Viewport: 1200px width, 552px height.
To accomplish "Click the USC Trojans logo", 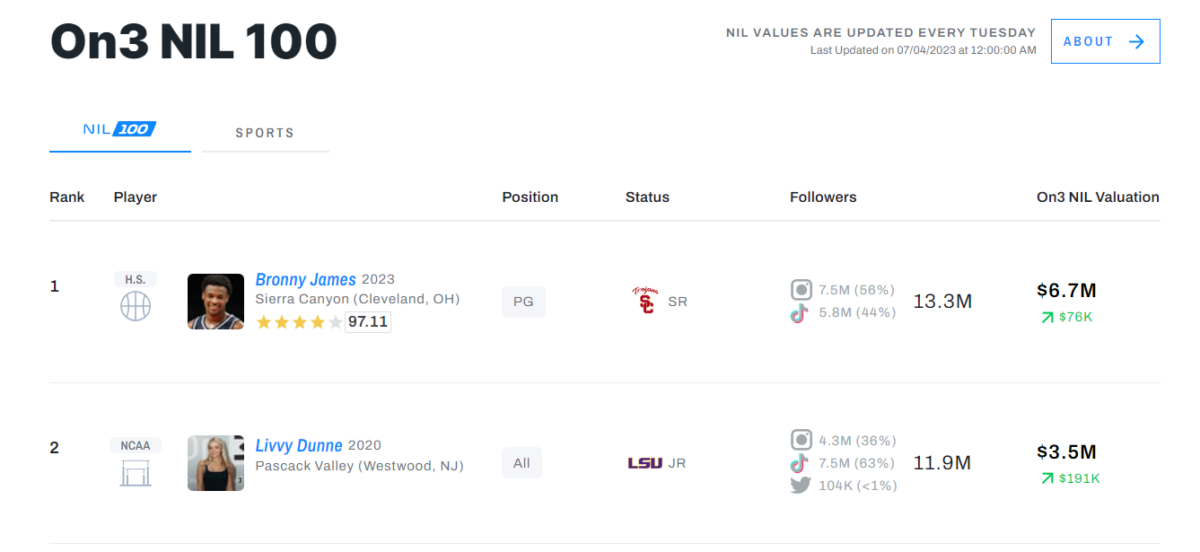I will click(645, 301).
